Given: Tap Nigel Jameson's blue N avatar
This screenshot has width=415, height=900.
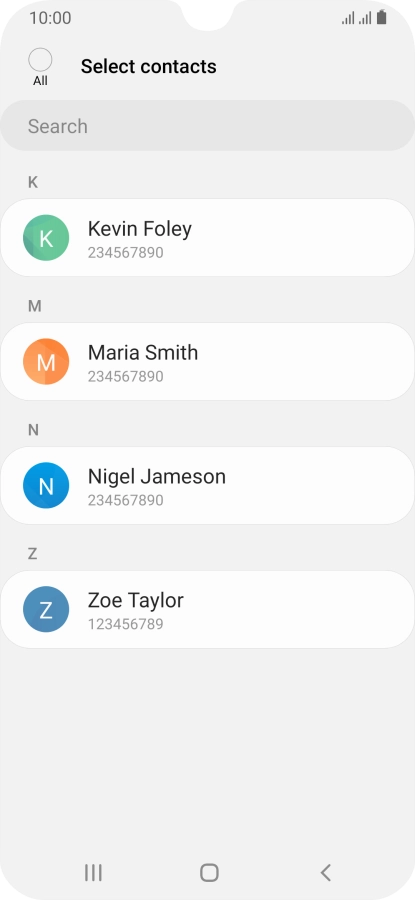Looking at the screenshot, I should pos(46,486).
